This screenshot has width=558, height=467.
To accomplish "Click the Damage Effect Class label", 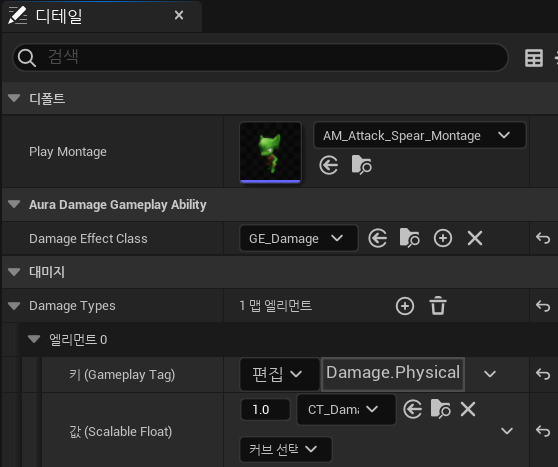I will point(88,238).
